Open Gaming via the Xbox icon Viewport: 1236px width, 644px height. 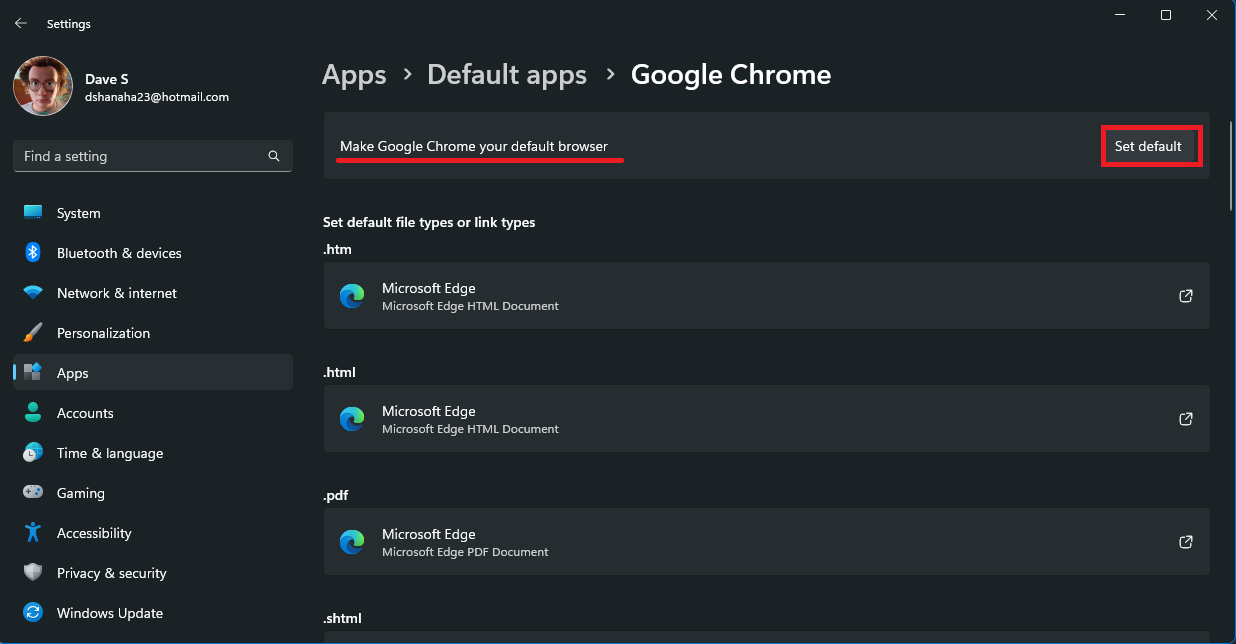33,492
